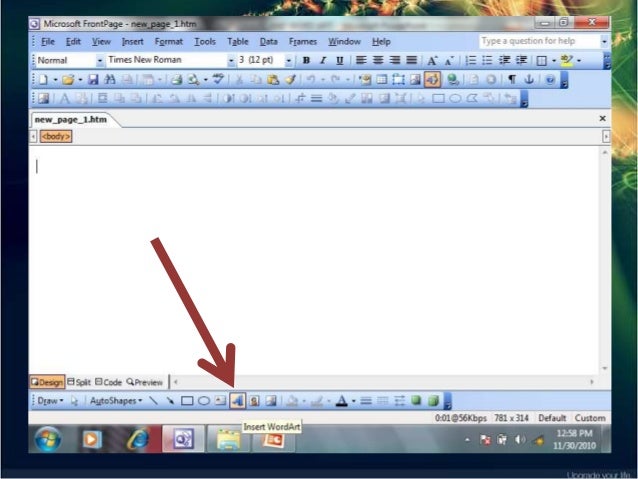Click the Spelling check icon

coord(218,79)
